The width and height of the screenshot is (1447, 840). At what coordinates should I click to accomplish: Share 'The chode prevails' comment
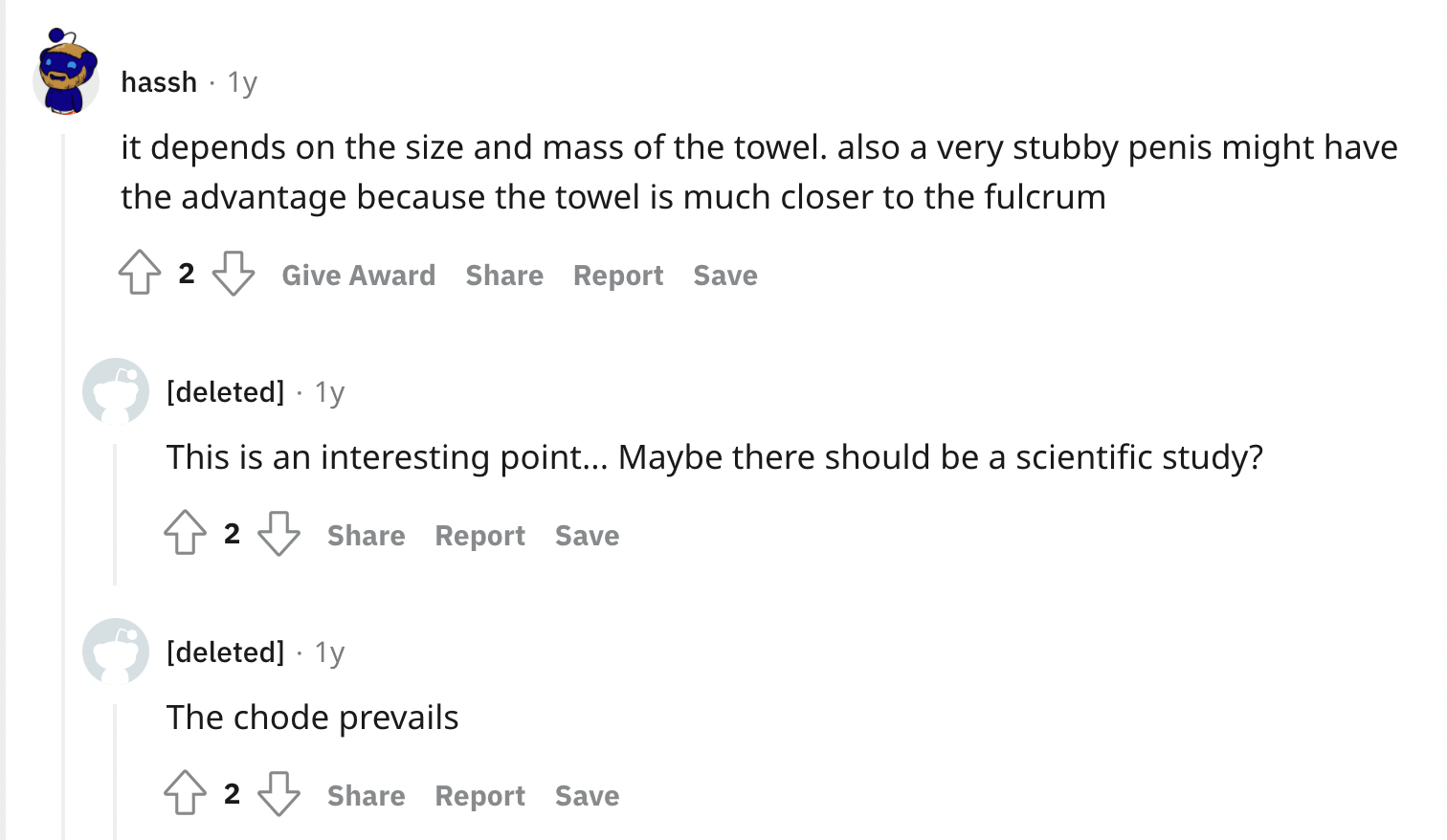tap(367, 796)
